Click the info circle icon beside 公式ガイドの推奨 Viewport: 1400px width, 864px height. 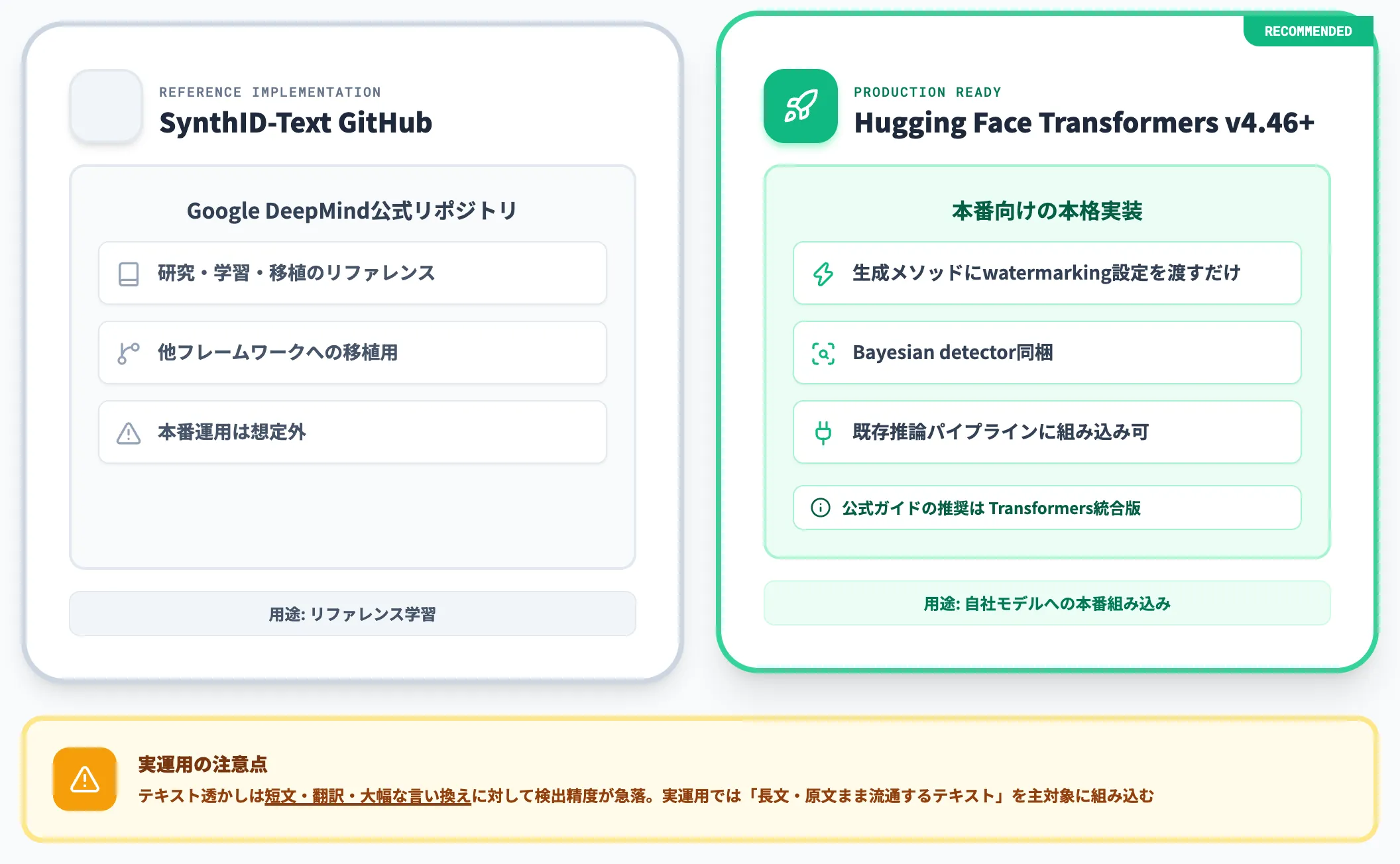coord(821,508)
